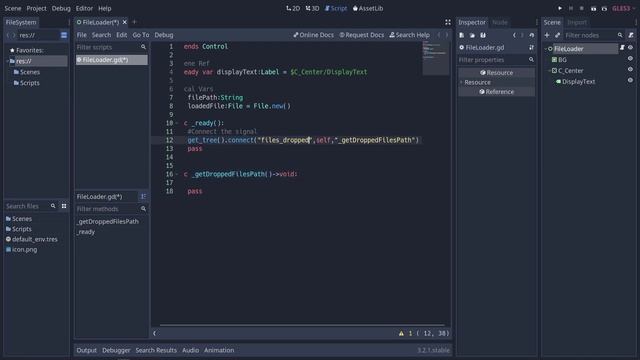The width and height of the screenshot is (640, 360).
Task: Save the edited resource in Inspector
Action: [483, 36]
